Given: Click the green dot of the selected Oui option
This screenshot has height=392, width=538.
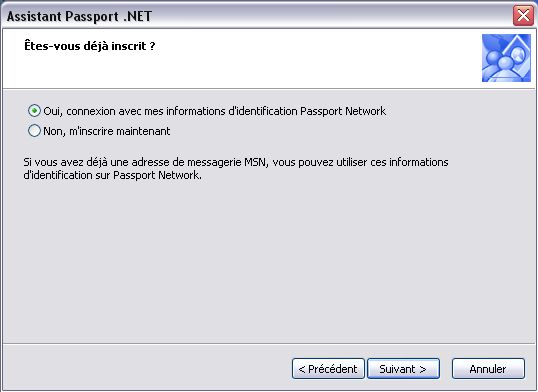Looking at the screenshot, I should pyautogui.click(x=34, y=111).
